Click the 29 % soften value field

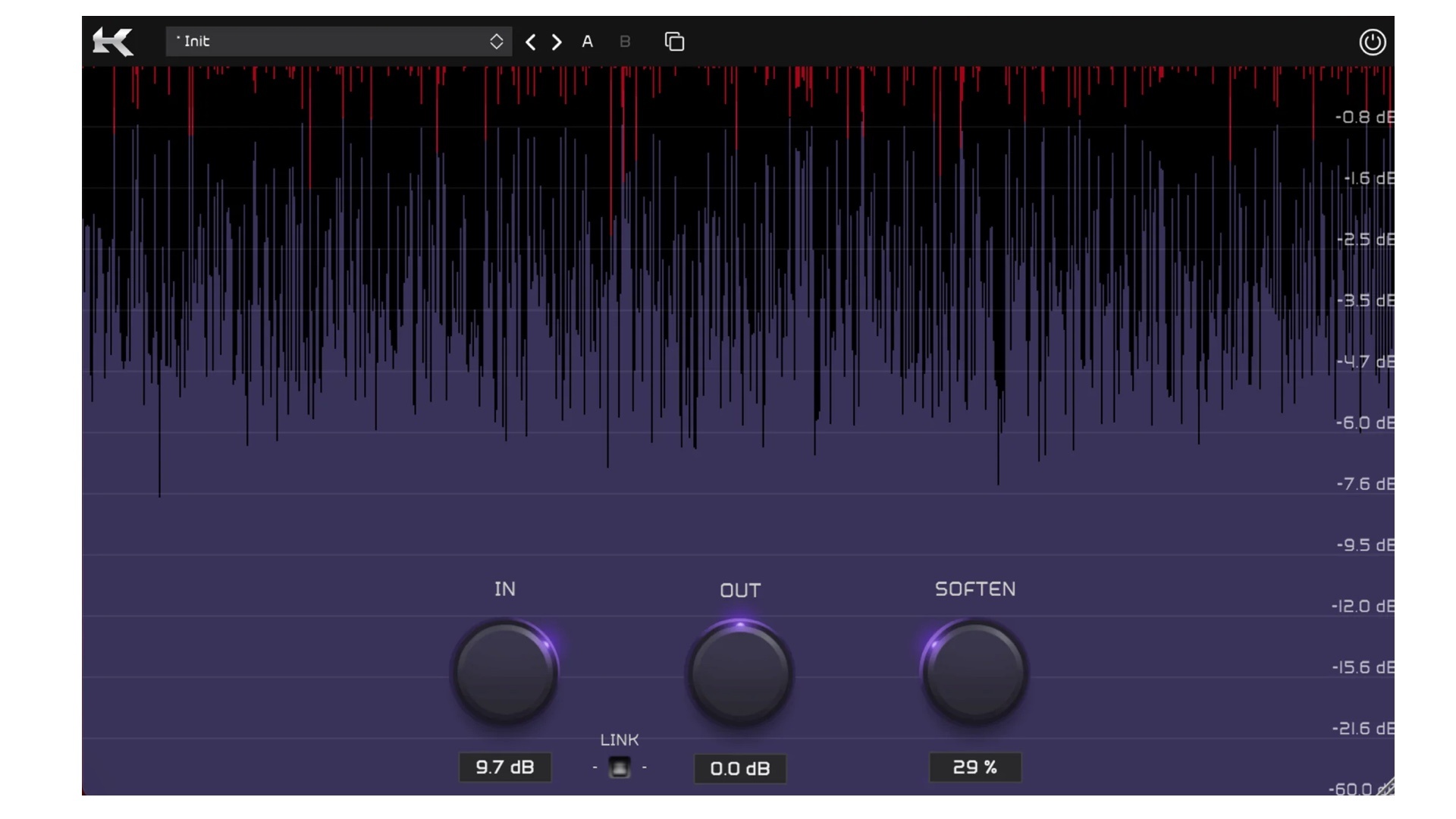coord(975,767)
